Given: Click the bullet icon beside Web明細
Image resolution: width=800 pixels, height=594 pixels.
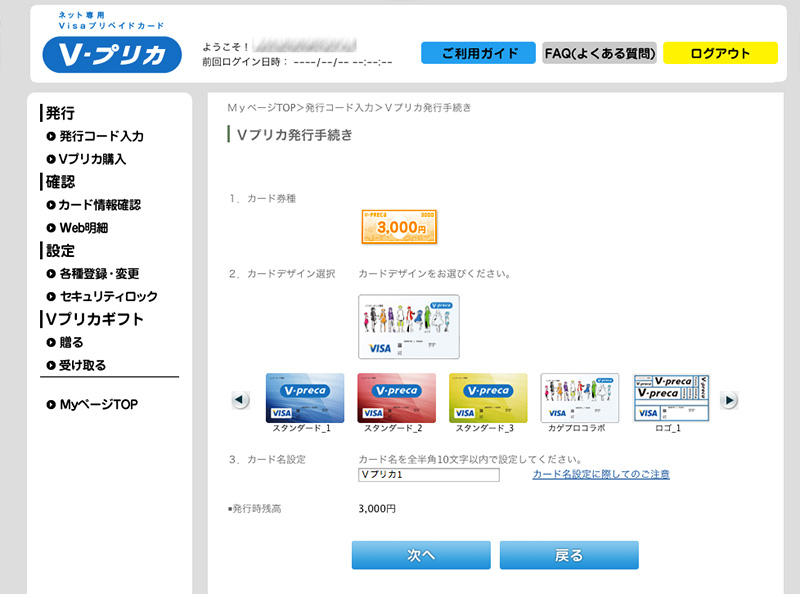Looking at the screenshot, I should point(51,228).
